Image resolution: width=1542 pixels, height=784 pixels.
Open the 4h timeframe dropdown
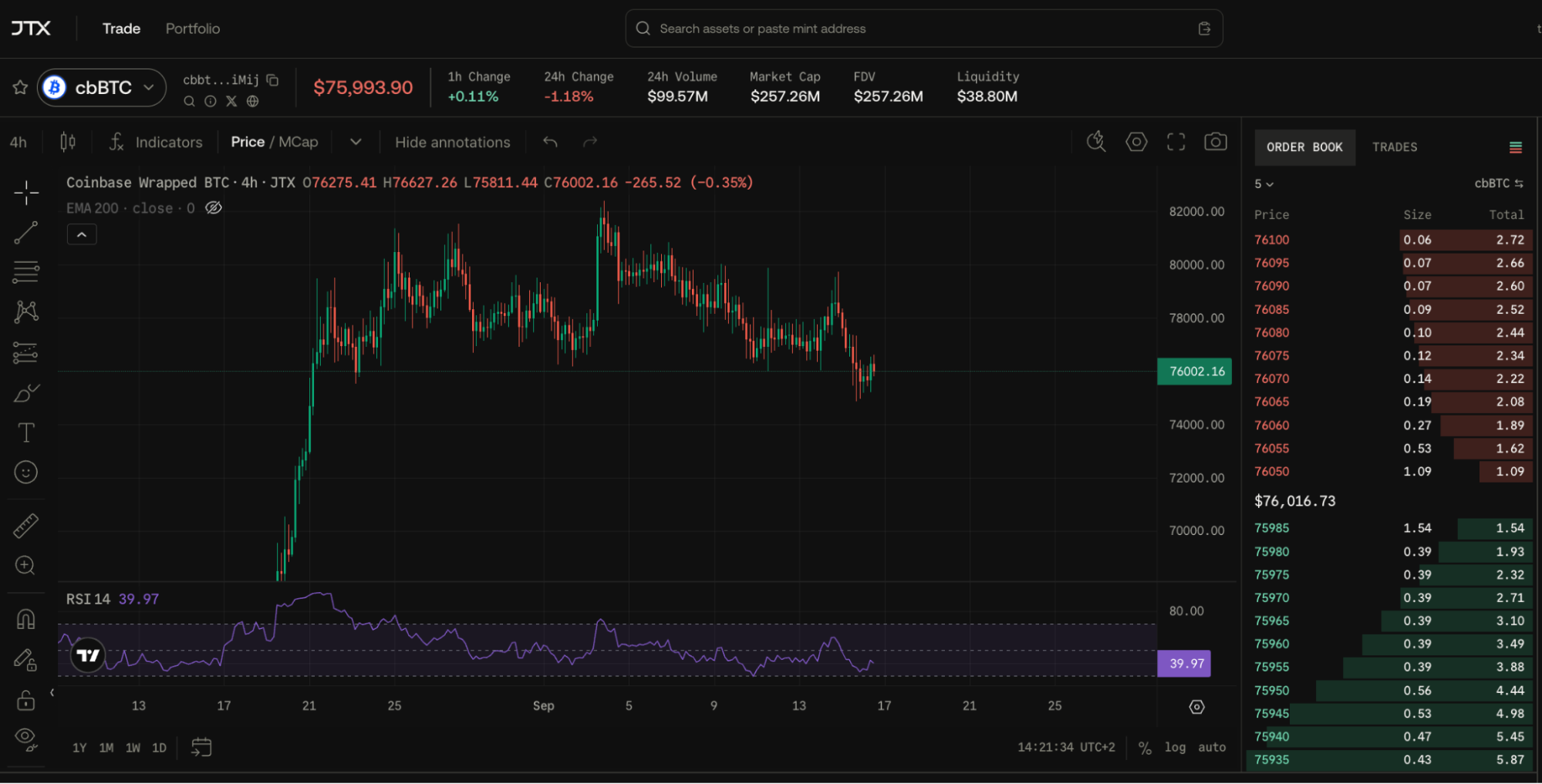click(18, 142)
